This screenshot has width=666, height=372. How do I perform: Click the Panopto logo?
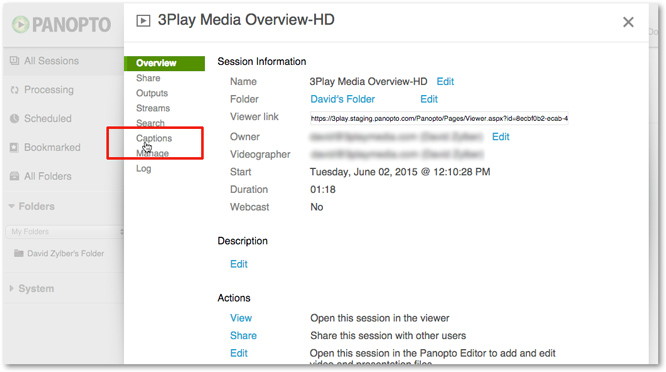click(62, 24)
